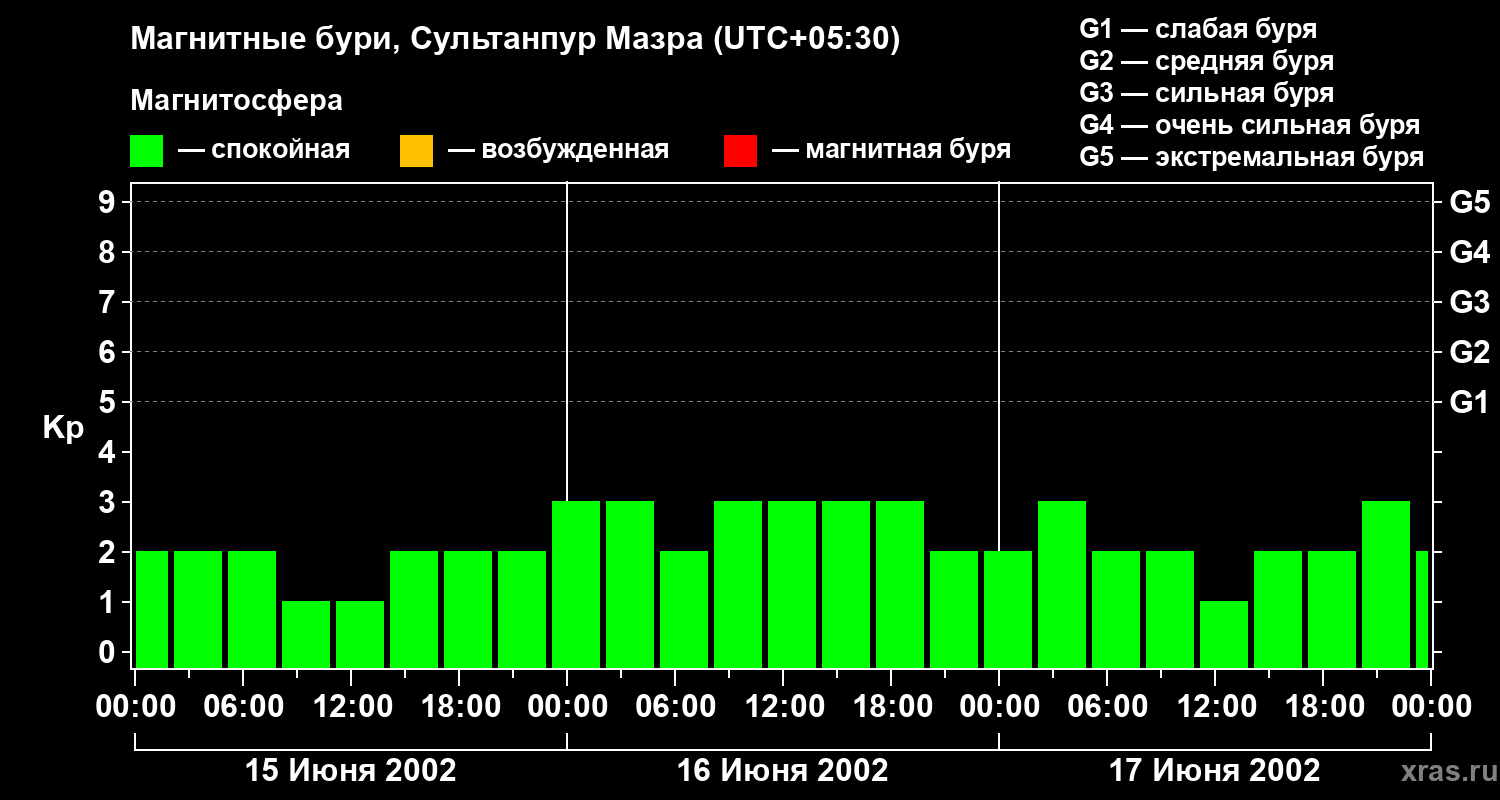Click the 'G5 — экстремальная буря' legend line

tap(1252, 158)
